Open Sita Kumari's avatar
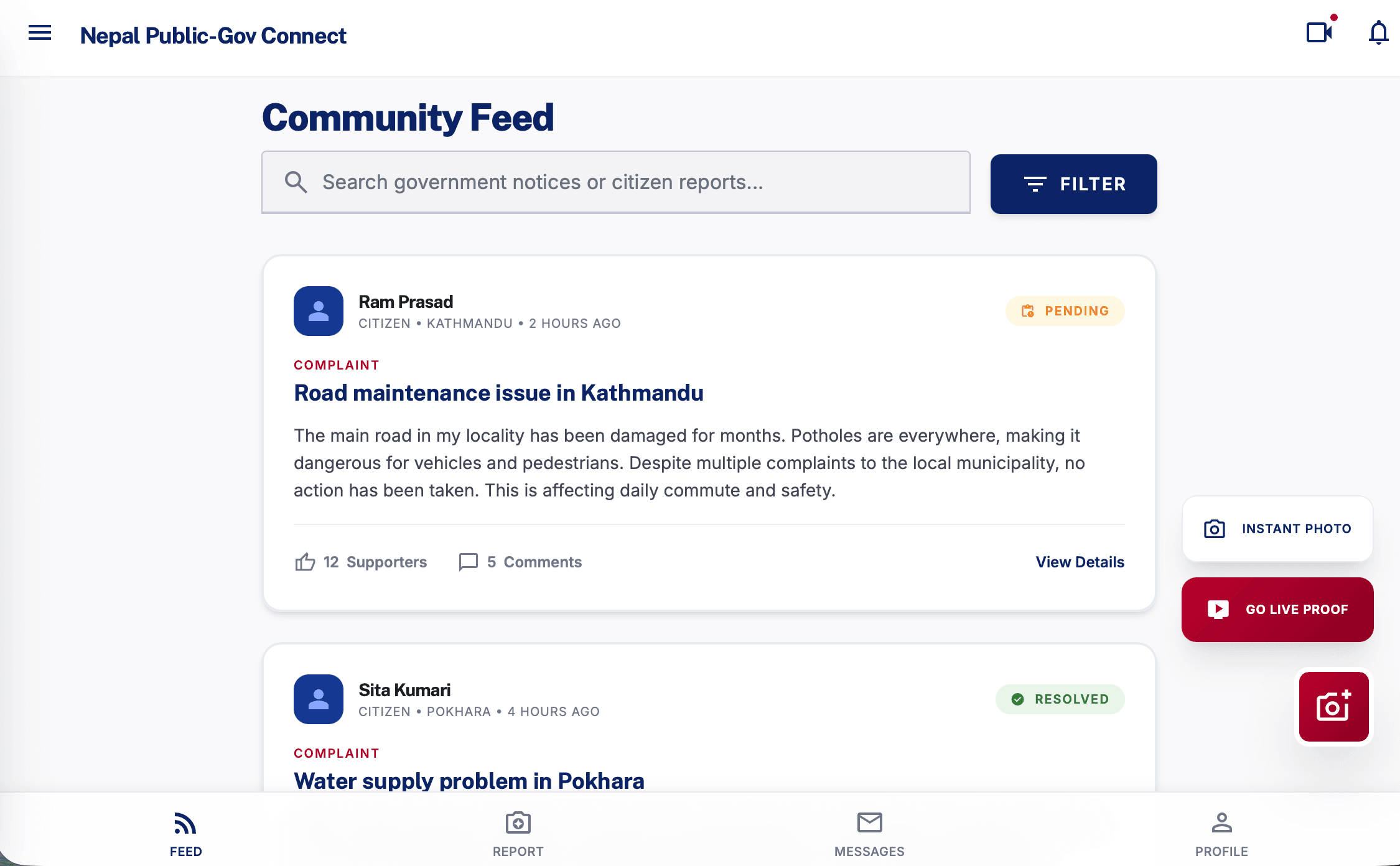The width and height of the screenshot is (1400, 866). click(318, 699)
